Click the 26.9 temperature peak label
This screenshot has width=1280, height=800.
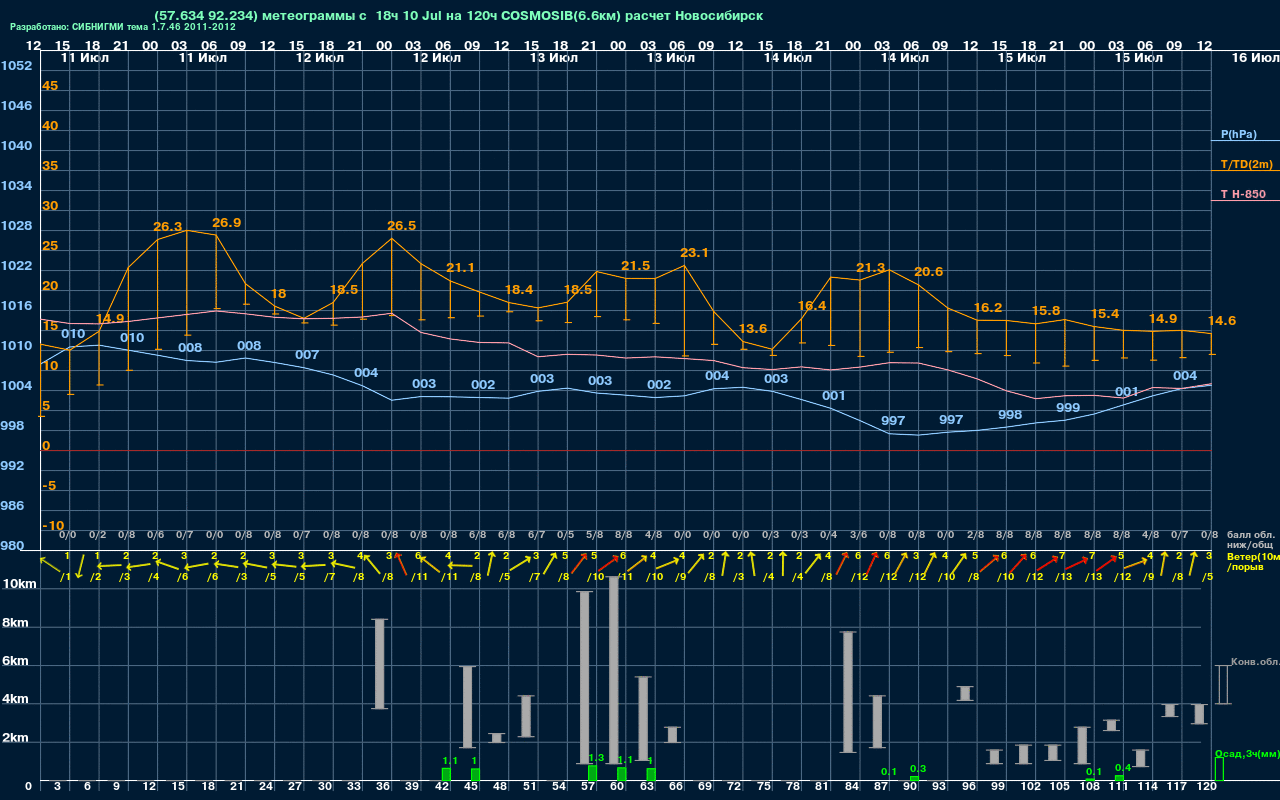[227, 222]
